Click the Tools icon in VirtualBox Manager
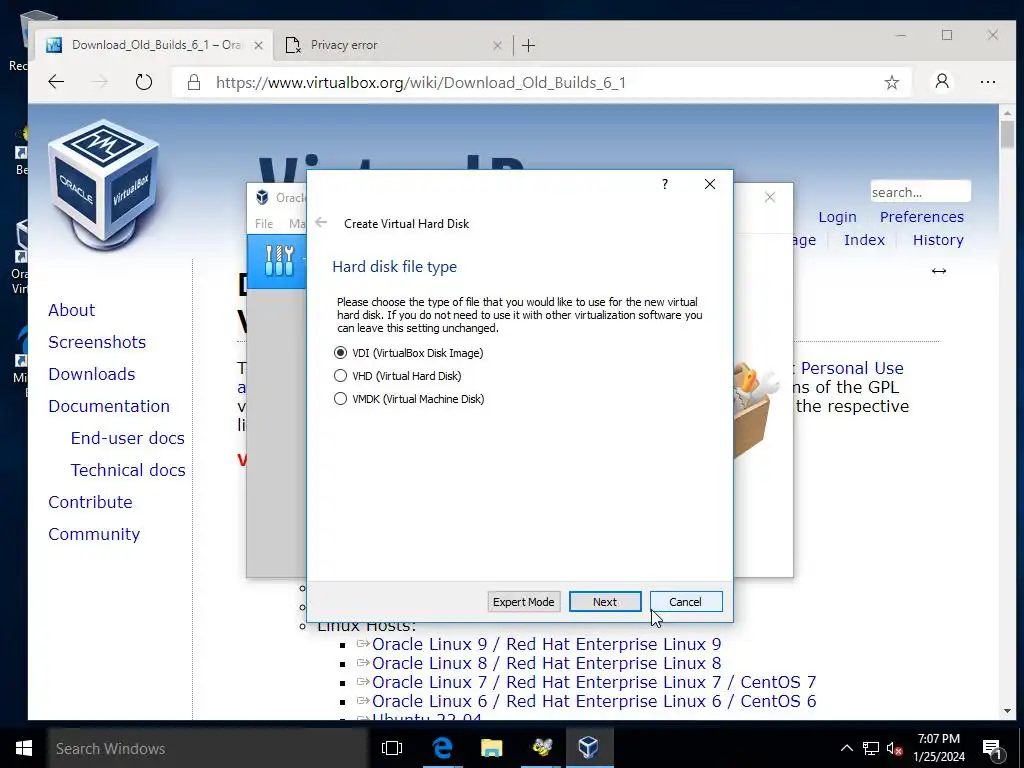This screenshot has width=1024, height=768. coord(280,261)
